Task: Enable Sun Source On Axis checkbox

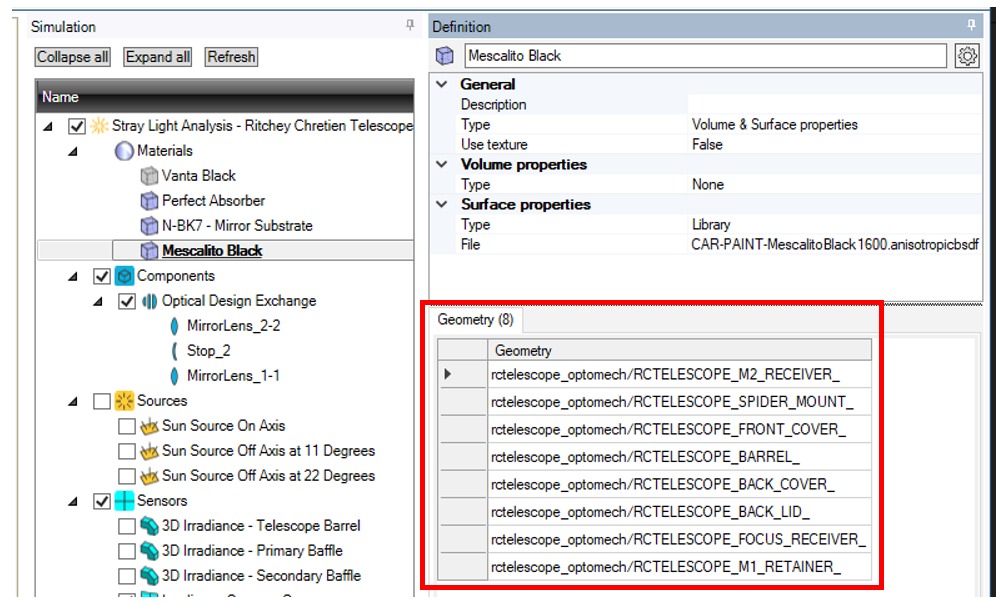Action: click(x=126, y=426)
